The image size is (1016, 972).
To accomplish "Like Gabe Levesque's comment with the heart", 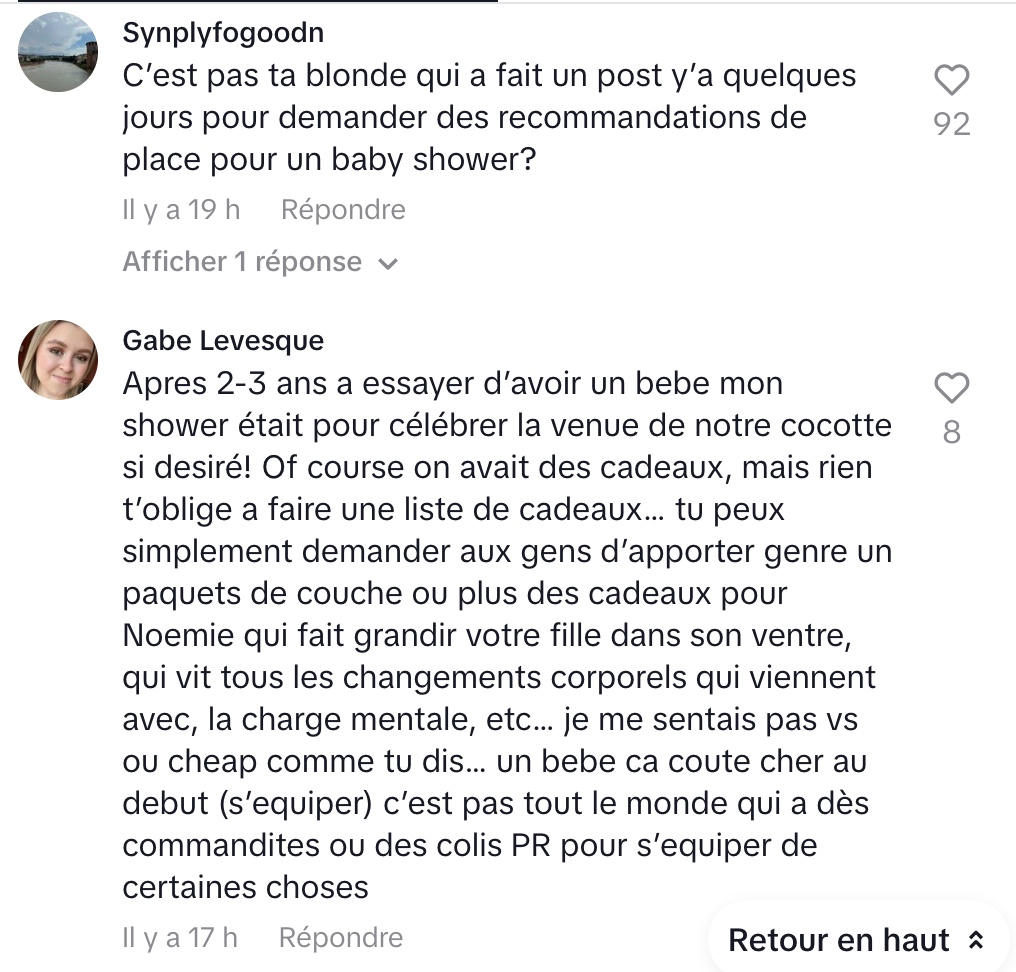I will coord(951,387).
